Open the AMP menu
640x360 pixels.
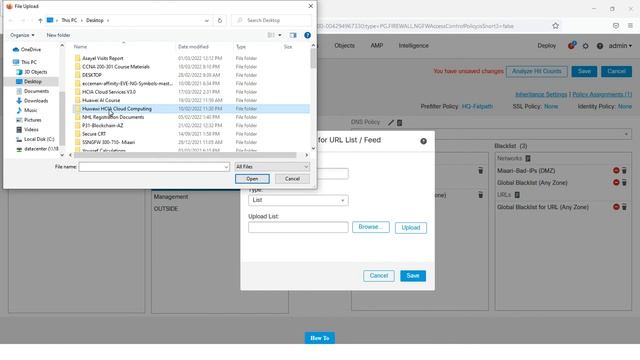pyautogui.click(x=377, y=46)
